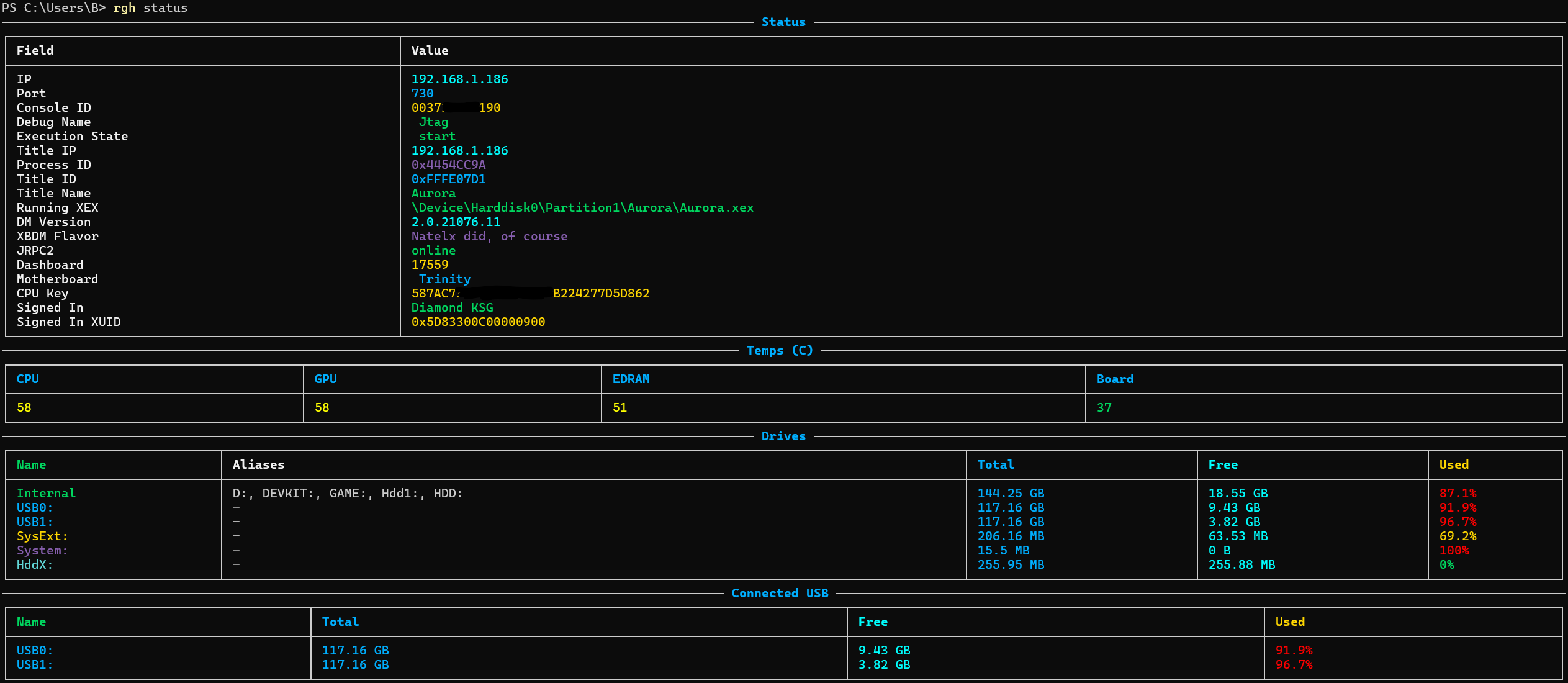Click the rgh status command text
Viewport: 1568px width, 683px height.
tap(151, 8)
